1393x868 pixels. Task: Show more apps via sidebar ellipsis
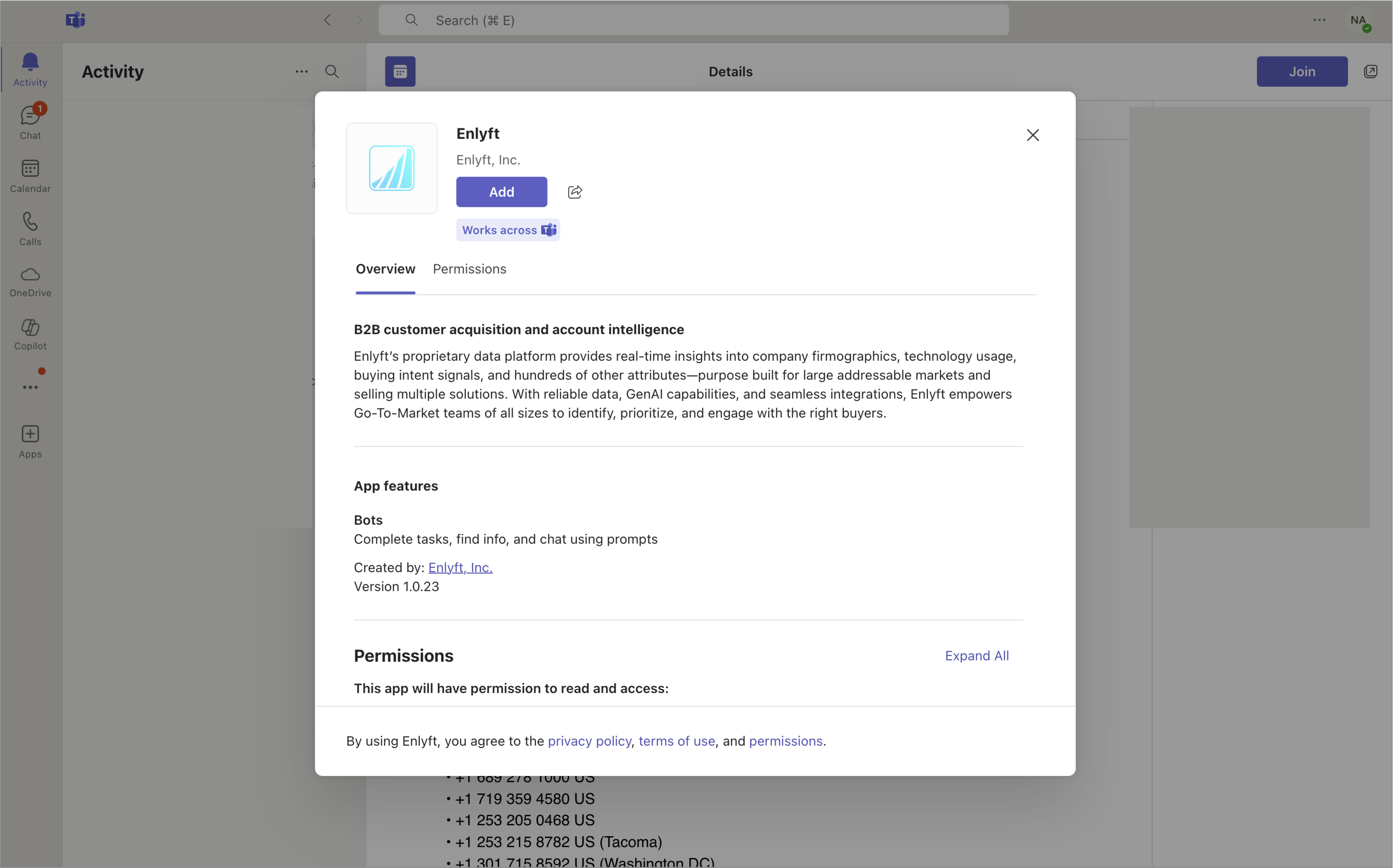(30, 387)
